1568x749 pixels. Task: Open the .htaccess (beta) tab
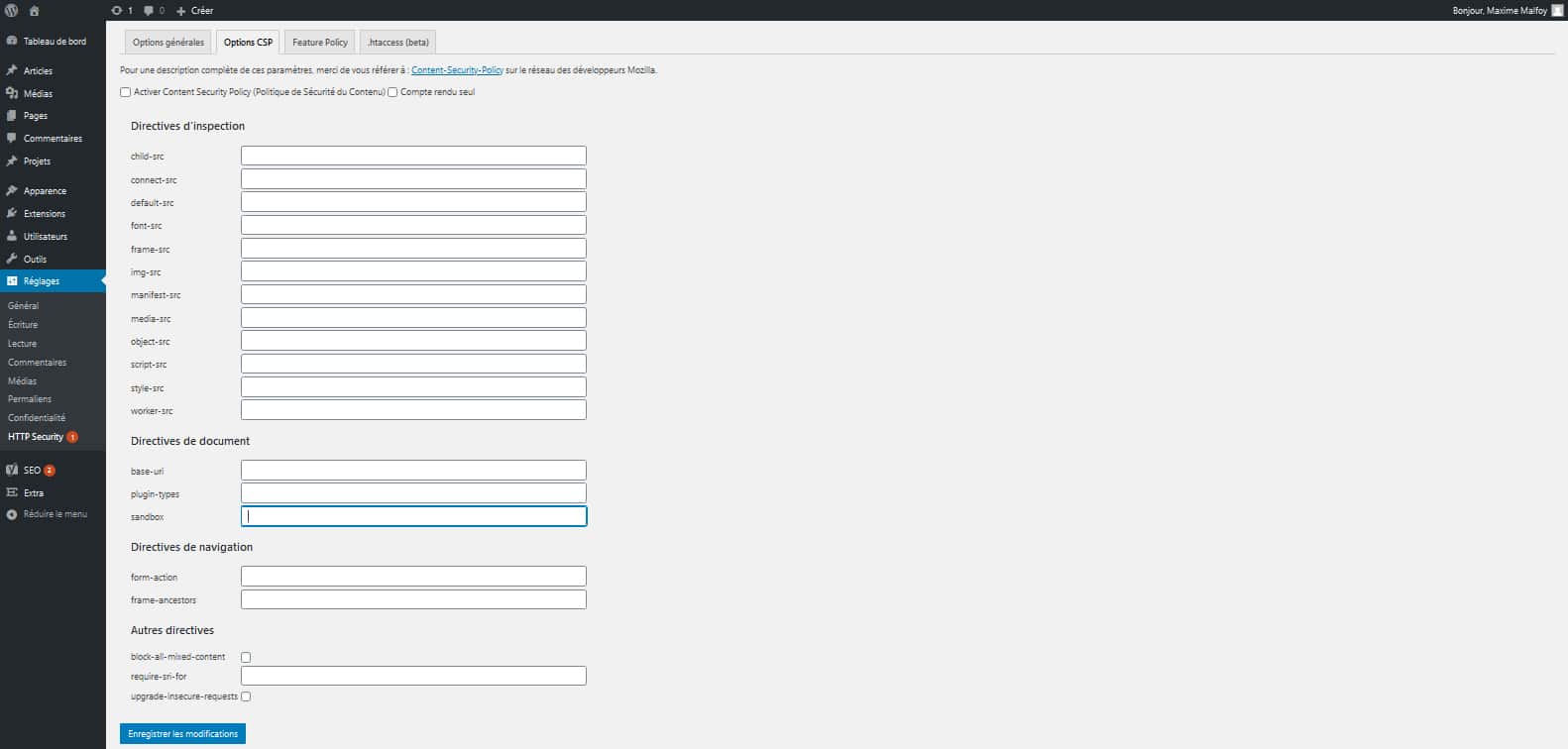[x=398, y=43]
